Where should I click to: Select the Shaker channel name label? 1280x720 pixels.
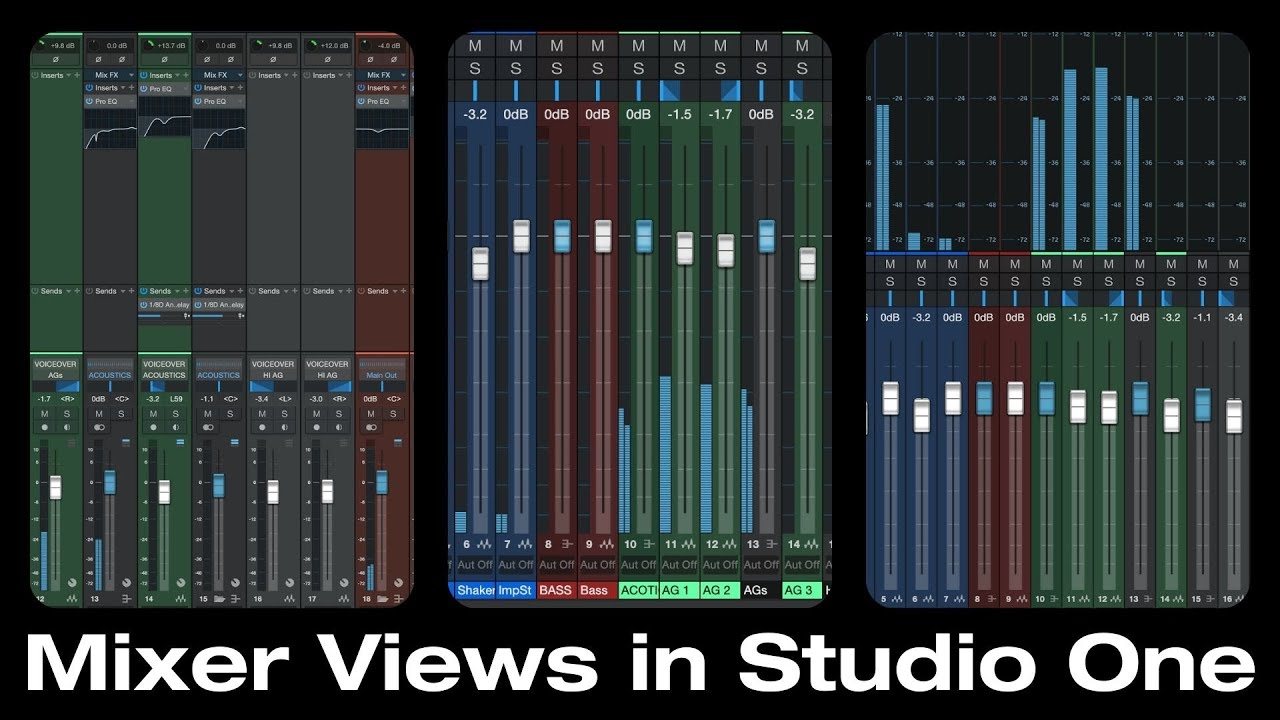475,590
